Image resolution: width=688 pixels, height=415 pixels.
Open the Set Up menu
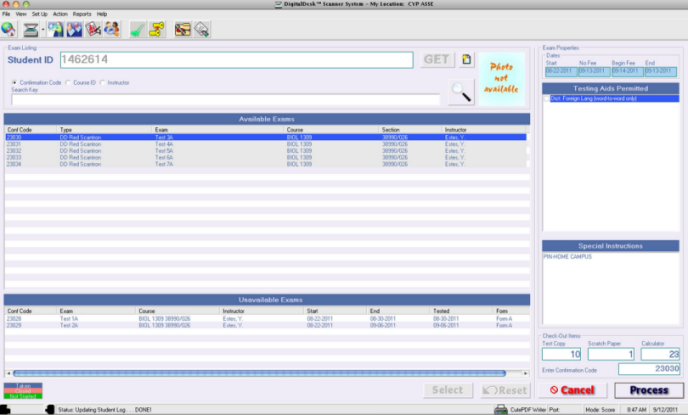coord(39,14)
